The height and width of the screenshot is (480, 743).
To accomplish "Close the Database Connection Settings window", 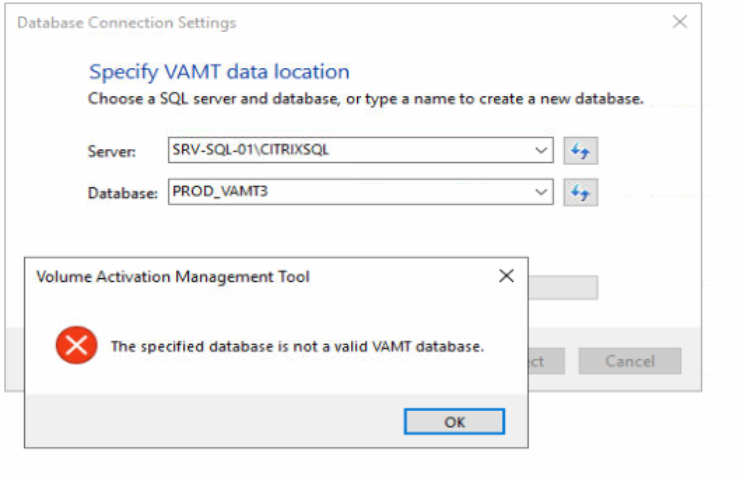I will (x=680, y=21).
